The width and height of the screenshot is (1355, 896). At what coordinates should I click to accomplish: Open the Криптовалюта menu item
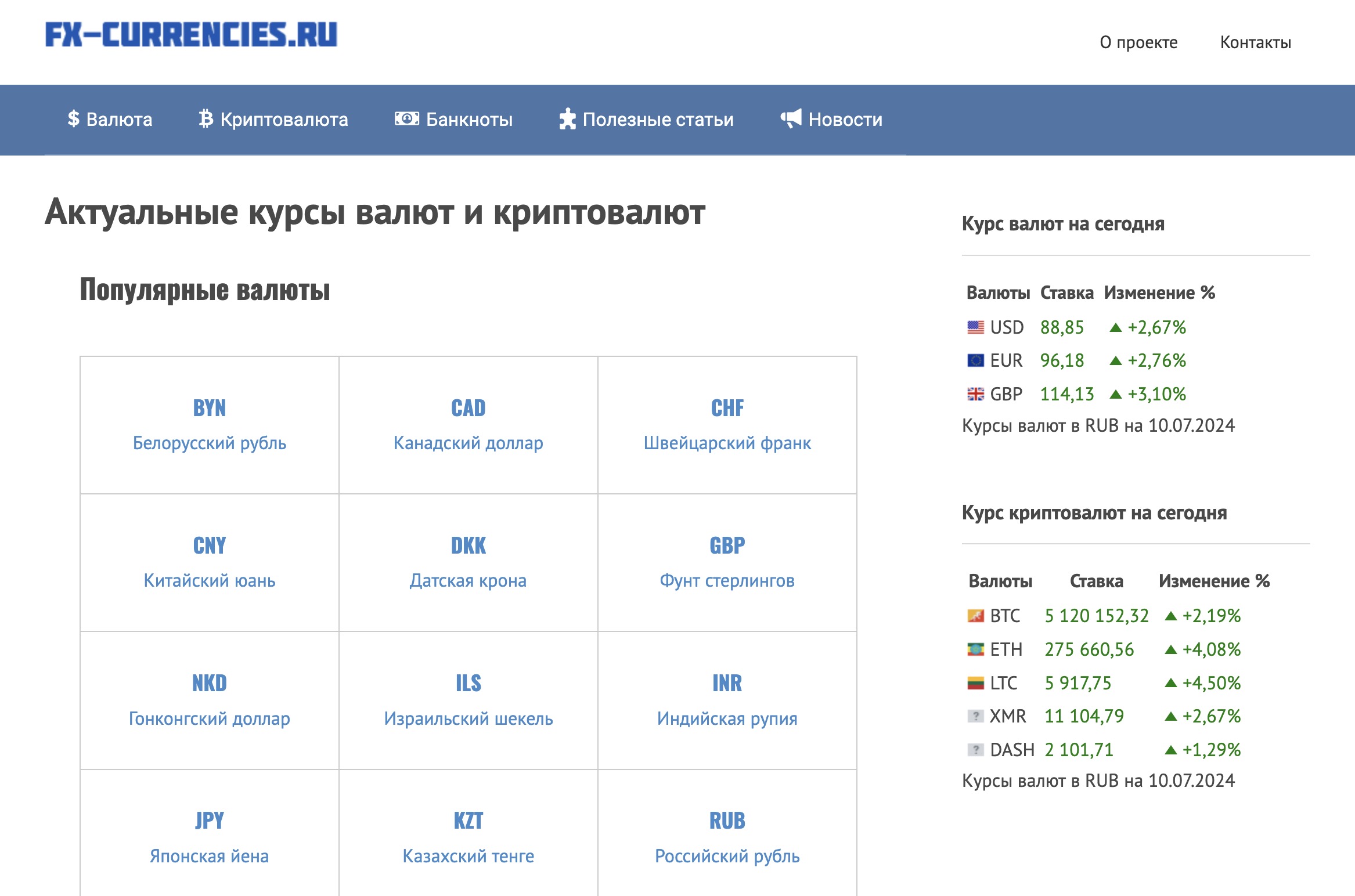(273, 120)
